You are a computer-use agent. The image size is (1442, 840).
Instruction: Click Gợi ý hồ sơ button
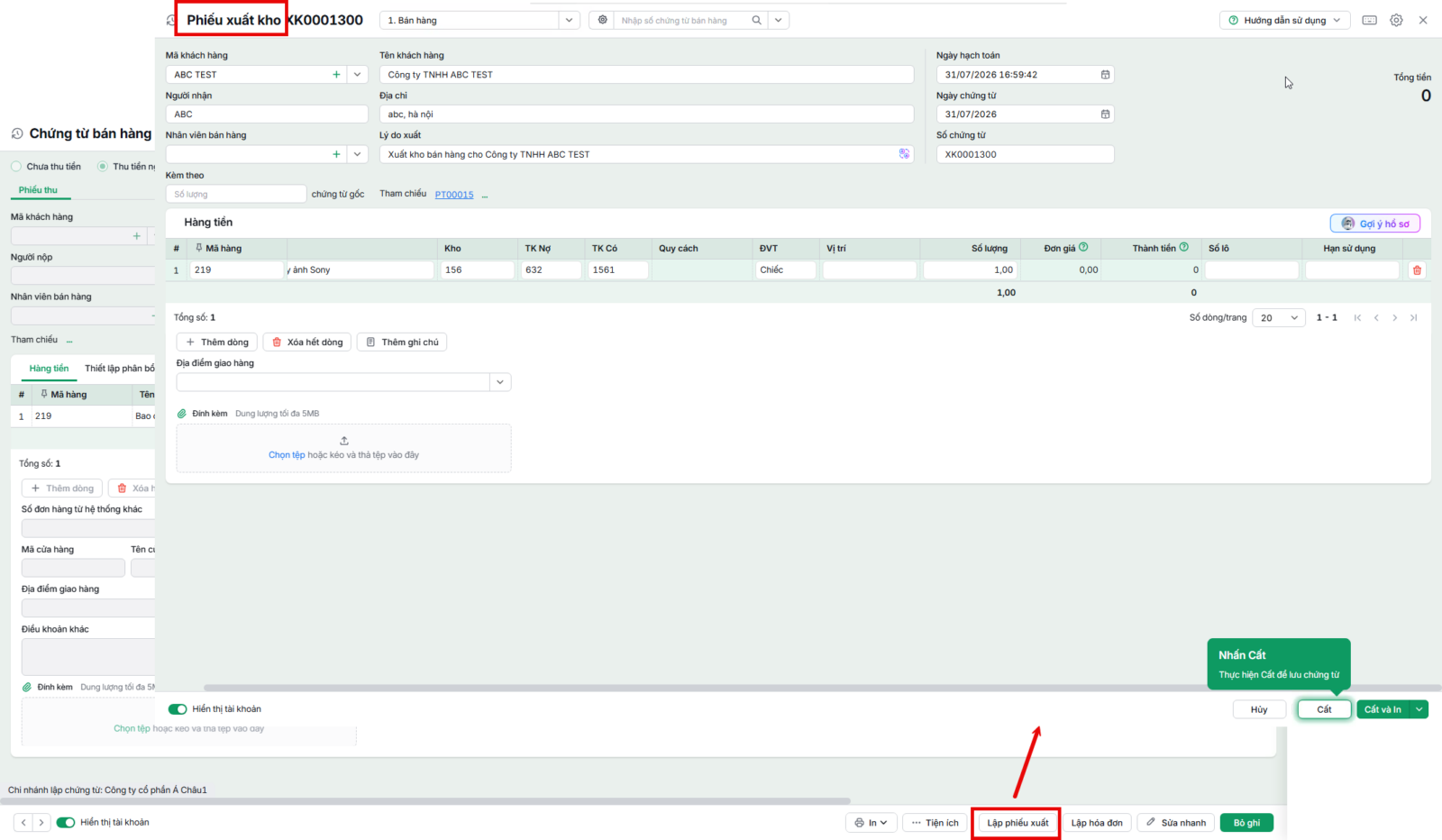(1375, 224)
